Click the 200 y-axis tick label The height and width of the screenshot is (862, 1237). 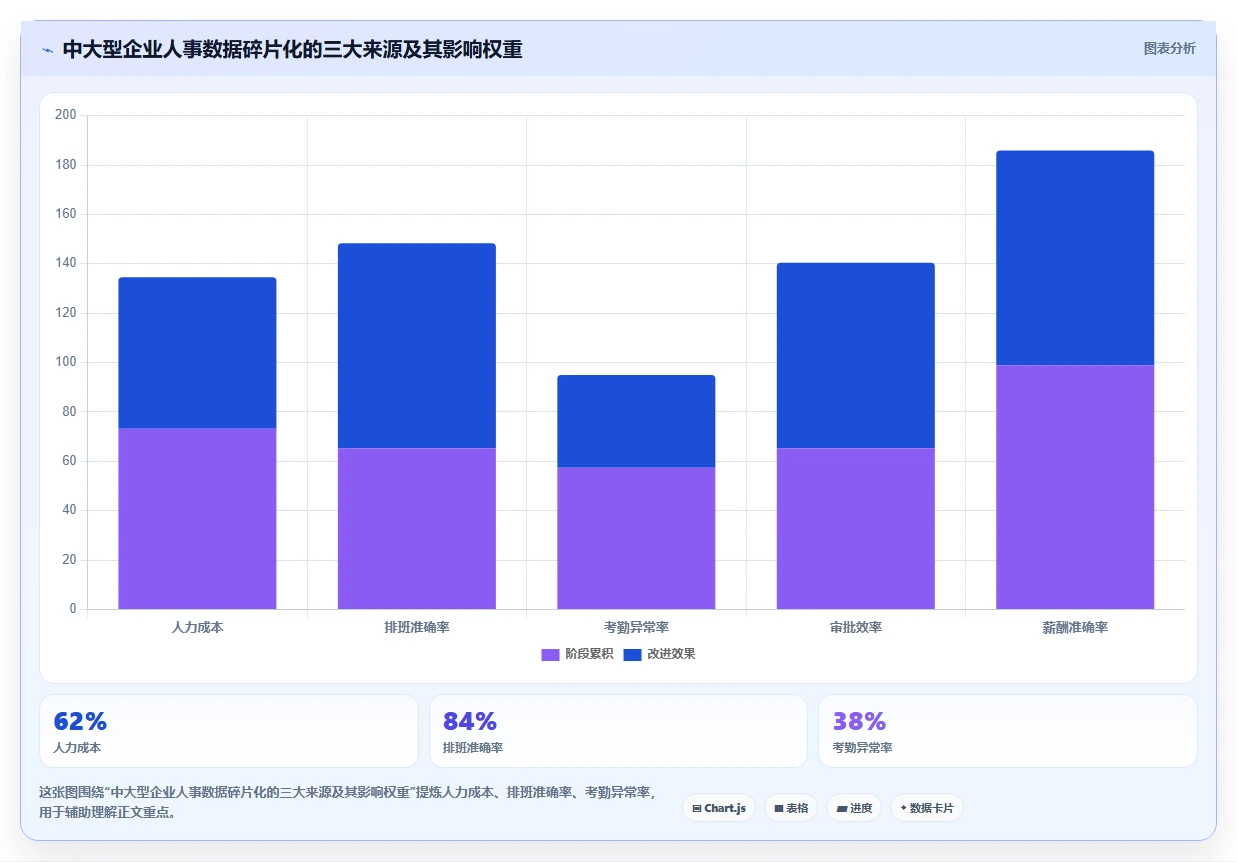(x=66, y=115)
